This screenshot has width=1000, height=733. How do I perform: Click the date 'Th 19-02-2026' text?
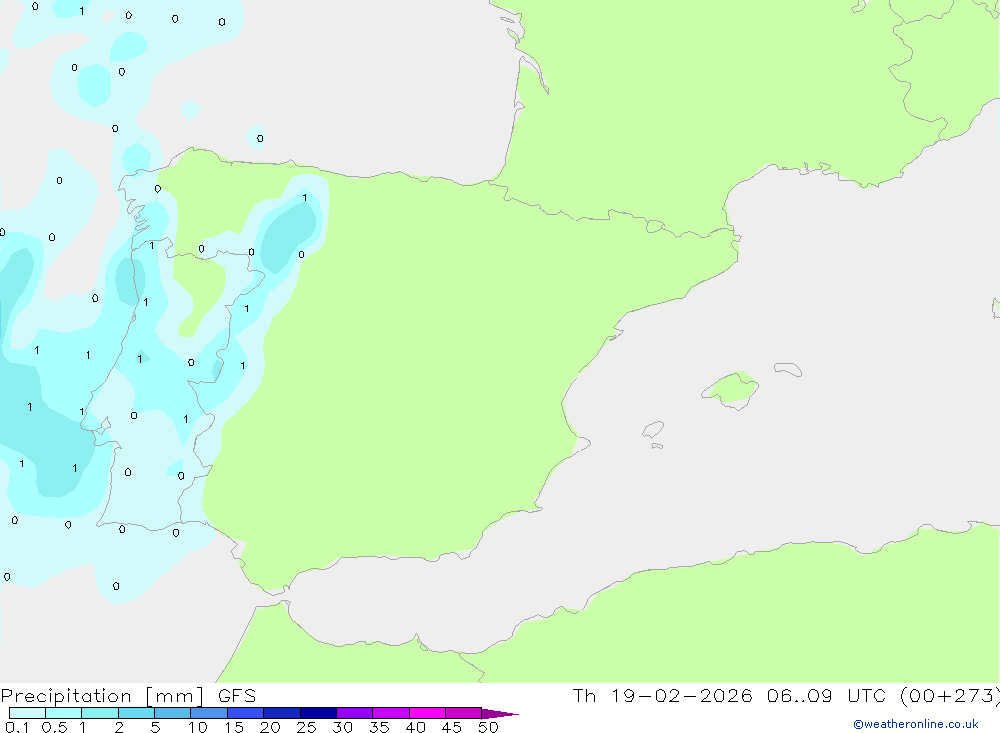coord(662,696)
